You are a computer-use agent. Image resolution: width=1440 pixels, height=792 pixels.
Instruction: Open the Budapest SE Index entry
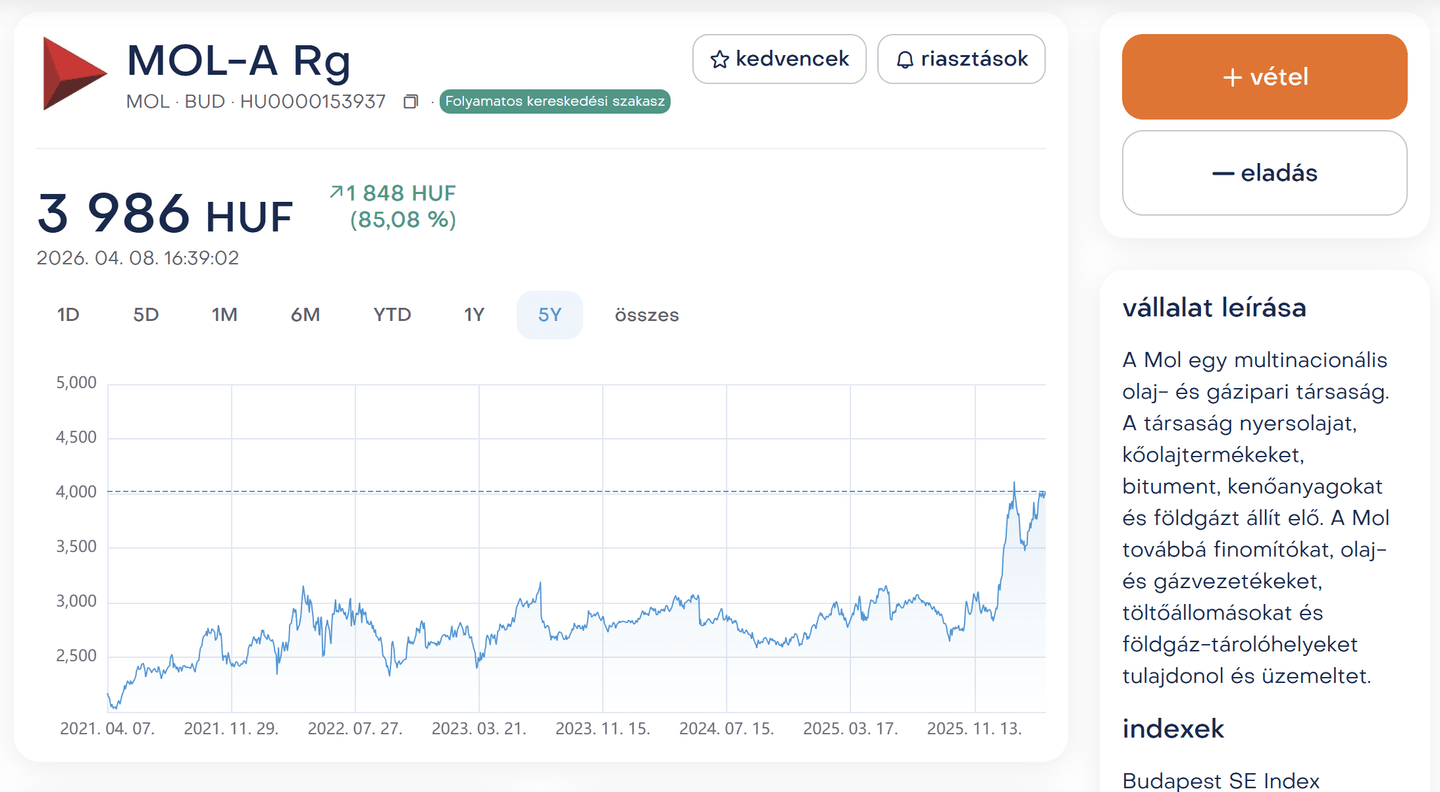coord(1221,781)
